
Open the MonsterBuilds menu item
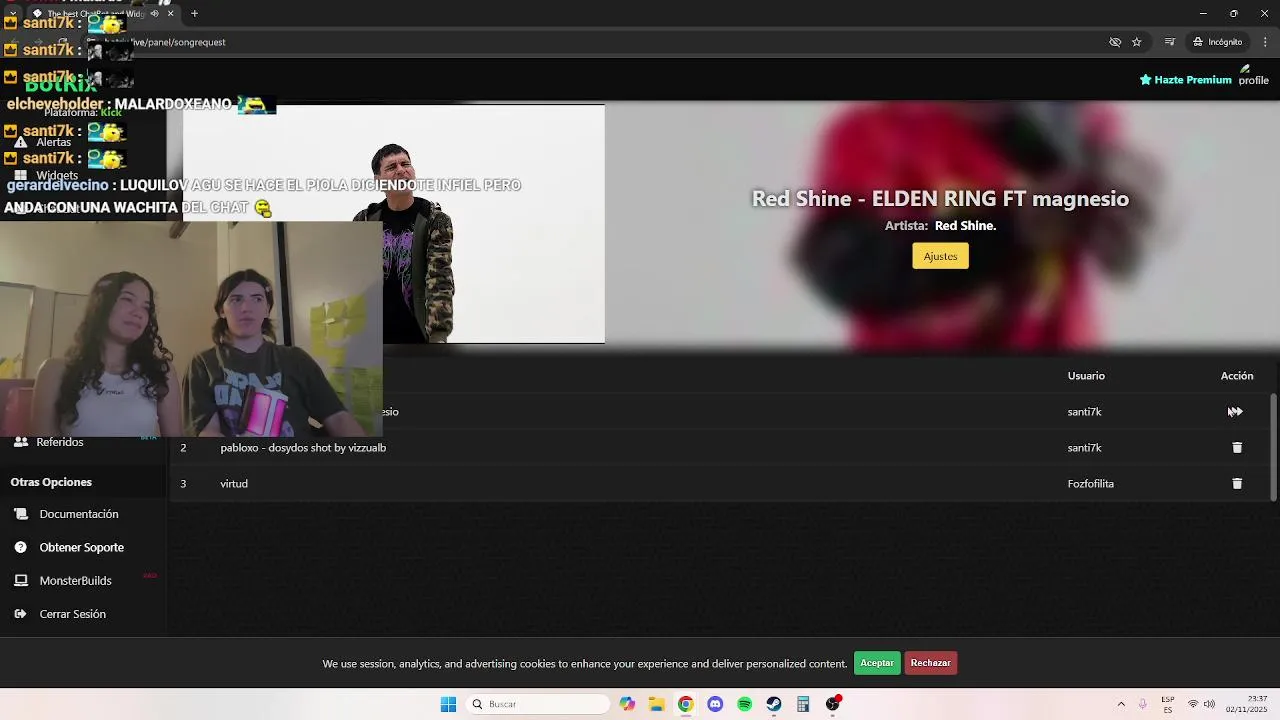76,581
